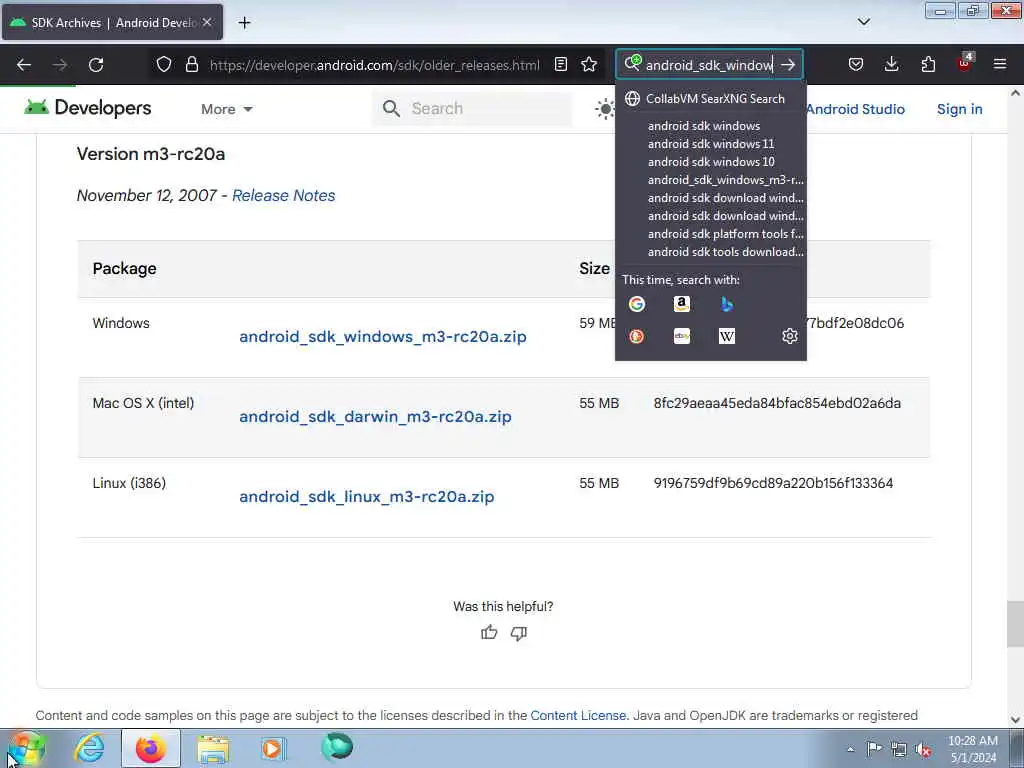Screen dimensions: 1024x768
Task: Reload the current page
Action: coord(96,65)
